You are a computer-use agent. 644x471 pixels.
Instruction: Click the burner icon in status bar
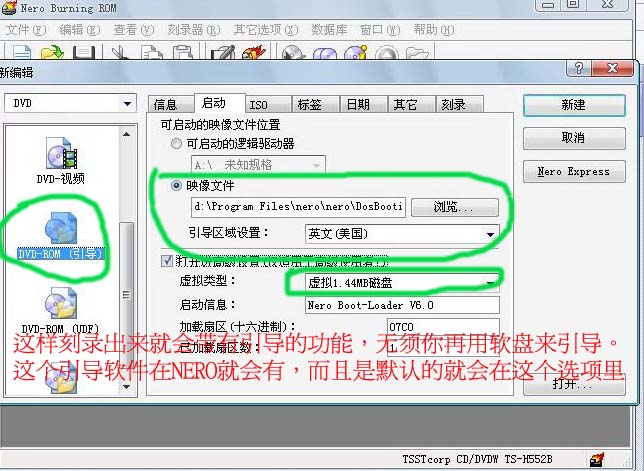pyautogui.click(x=597, y=459)
